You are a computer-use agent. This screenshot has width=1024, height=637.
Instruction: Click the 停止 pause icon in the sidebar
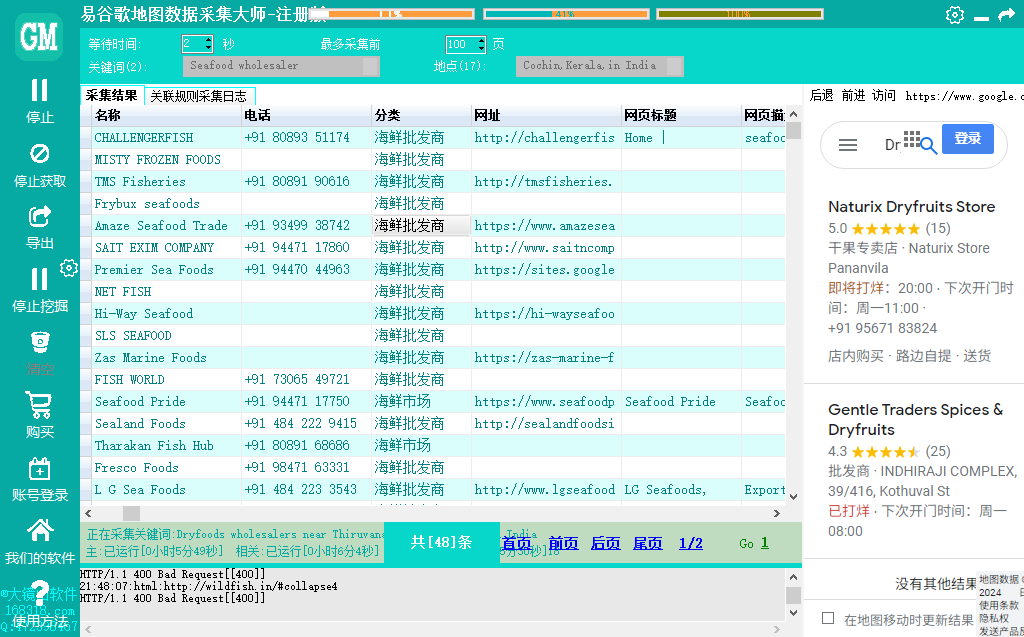(39, 90)
